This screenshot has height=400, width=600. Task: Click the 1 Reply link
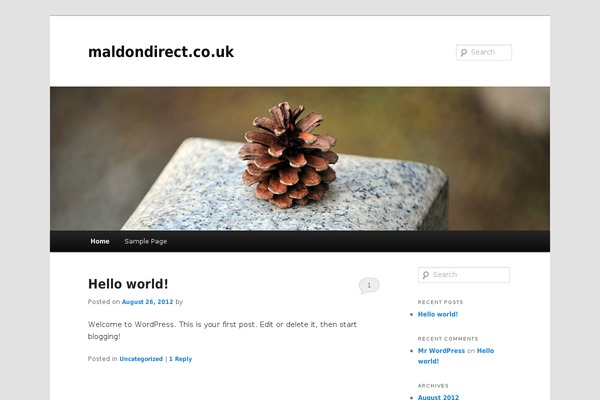[x=181, y=359]
